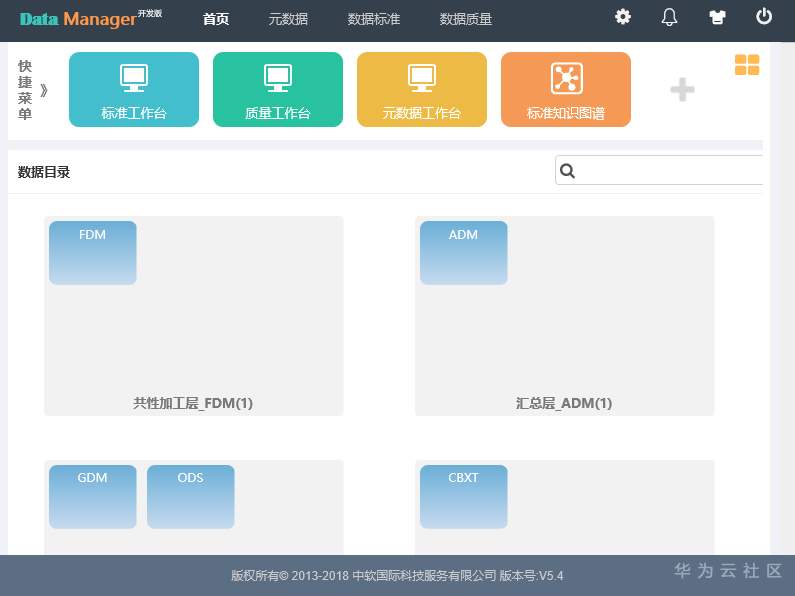Open the 数据标准 menu

tap(374, 19)
